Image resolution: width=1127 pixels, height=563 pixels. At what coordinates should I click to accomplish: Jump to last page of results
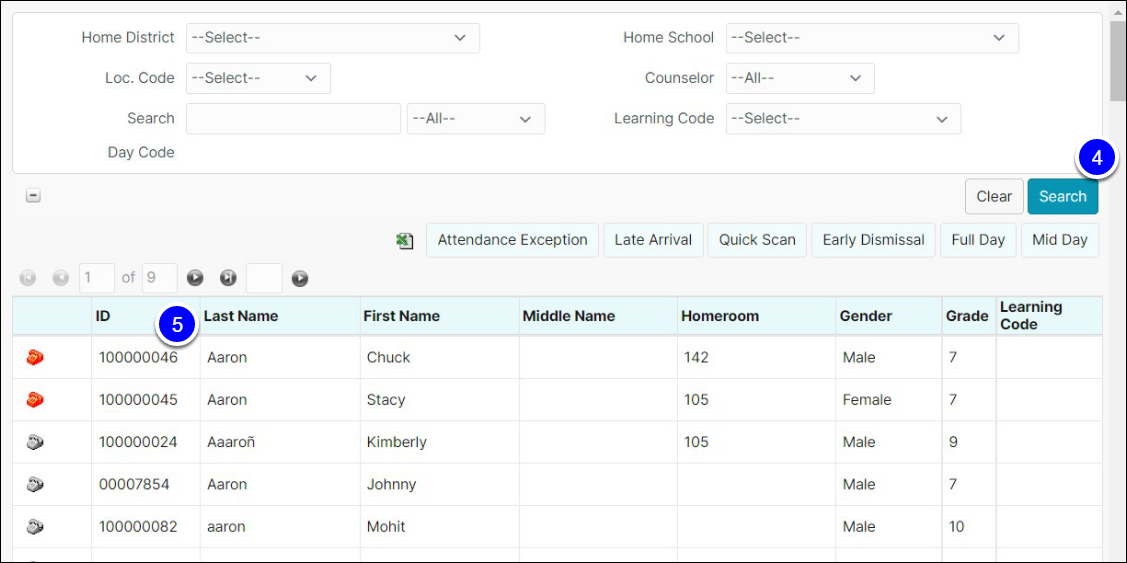tap(228, 278)
